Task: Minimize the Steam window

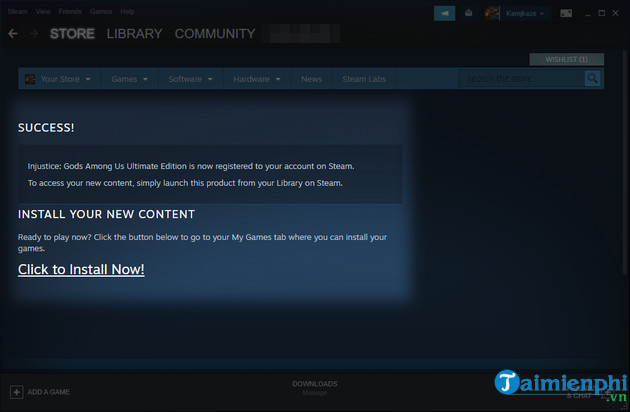Action: click(588, 13)
